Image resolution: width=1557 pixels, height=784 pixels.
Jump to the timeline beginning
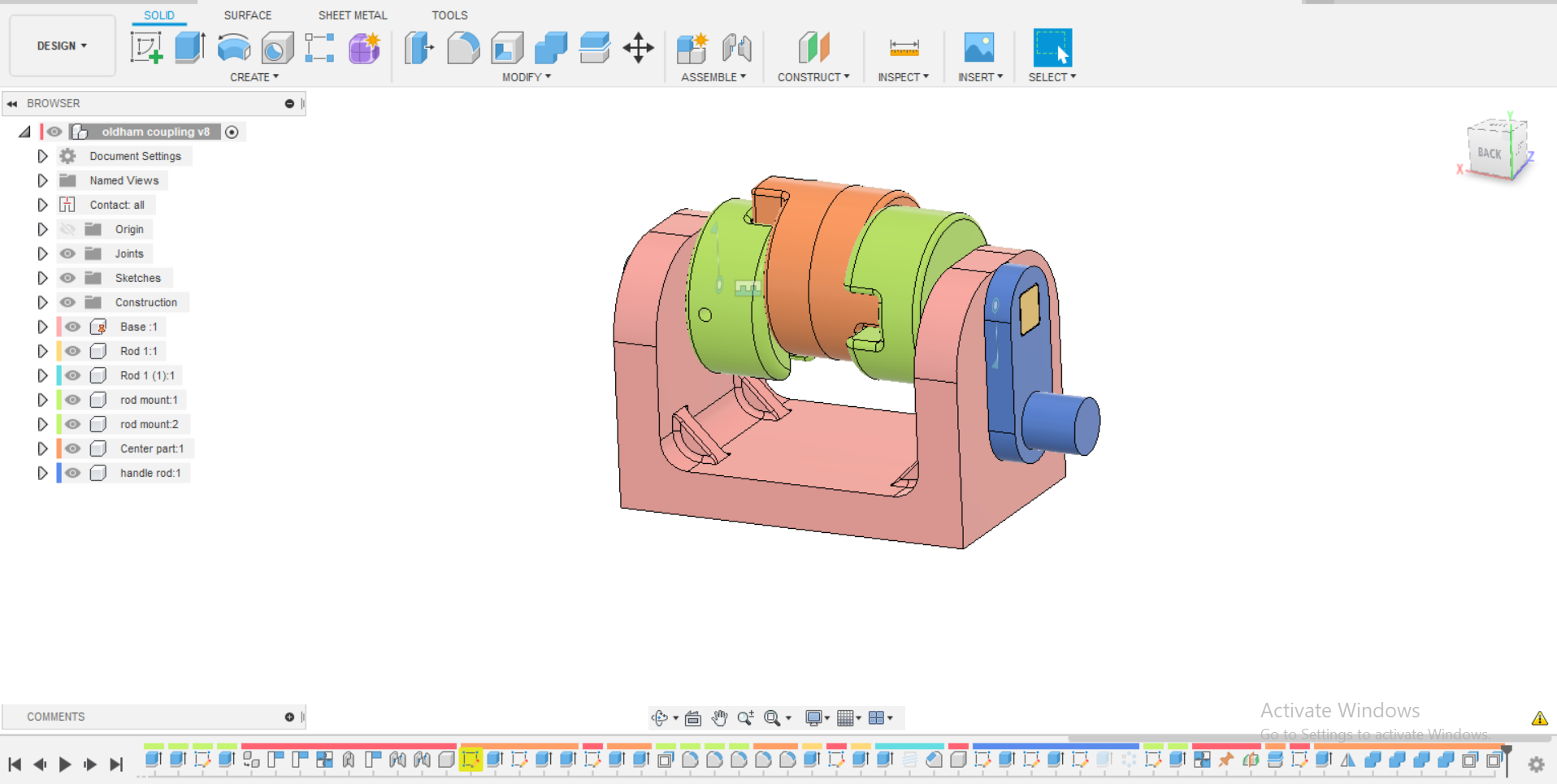(x=15, y=764)
